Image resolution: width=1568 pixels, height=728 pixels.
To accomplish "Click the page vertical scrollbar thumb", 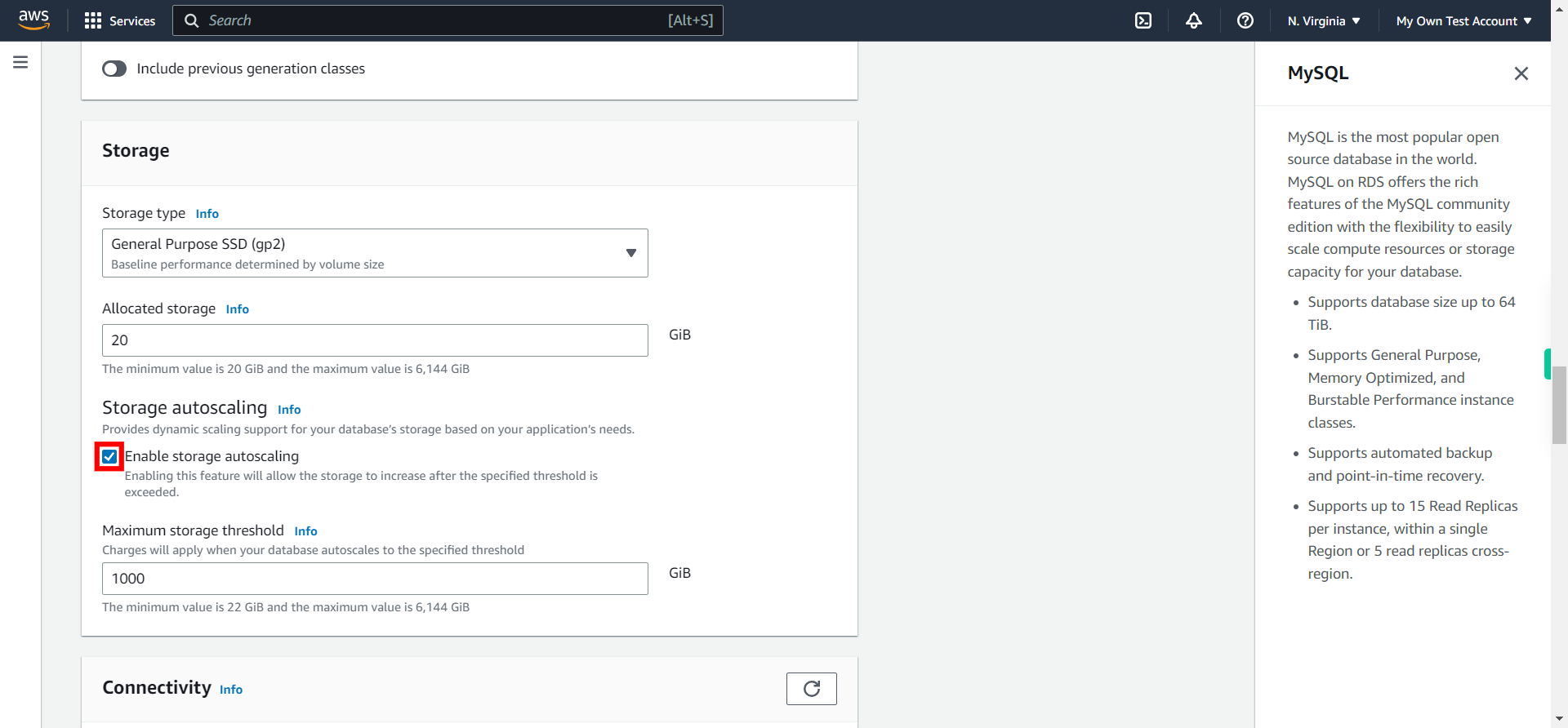I will pos(1559,405).
